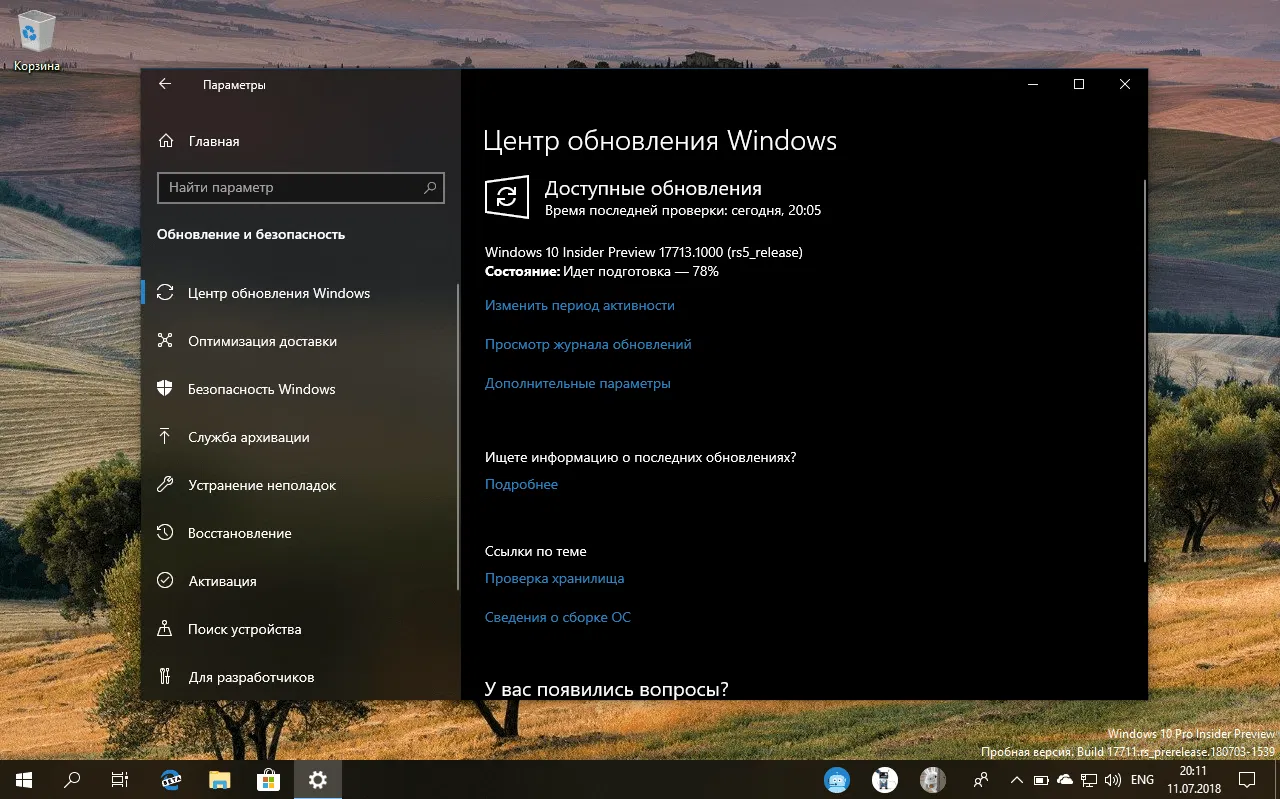
Task: Select the Служба архивации sidebar icon
Action: 164,436
